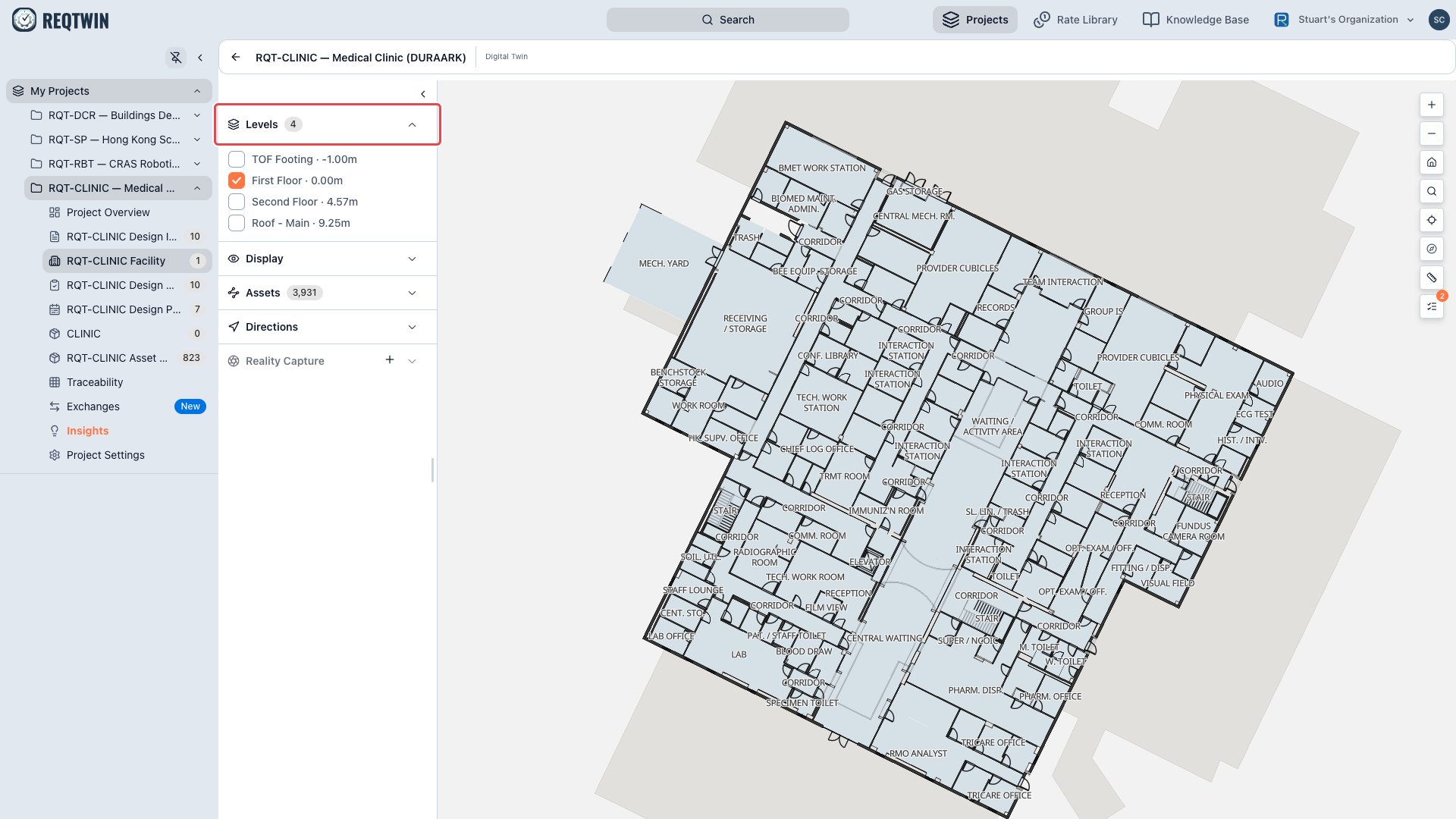
Task: Collapse the My Projects group chevron
Action: (x=197, y=91)
